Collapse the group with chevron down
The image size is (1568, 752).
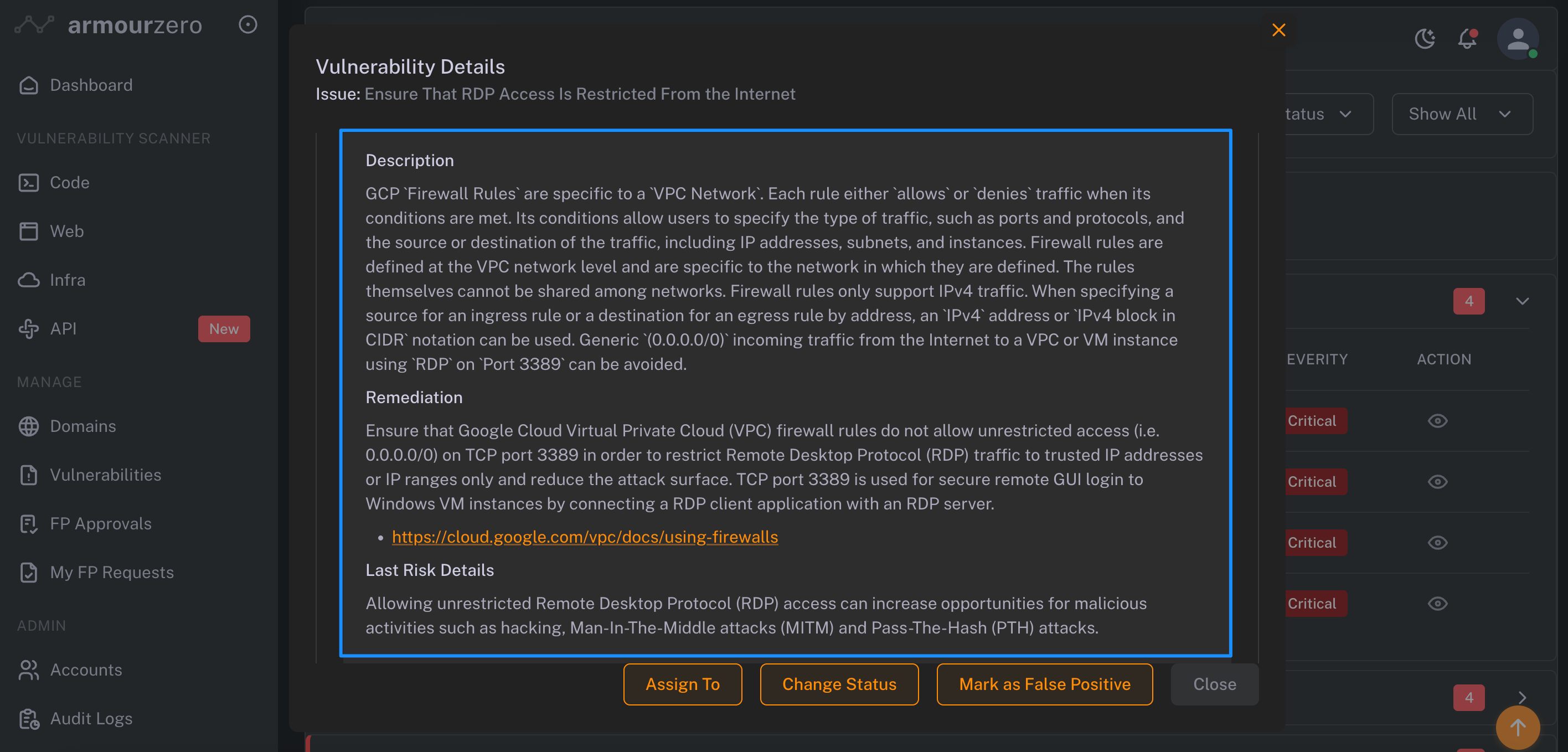tap(1521, 301)
